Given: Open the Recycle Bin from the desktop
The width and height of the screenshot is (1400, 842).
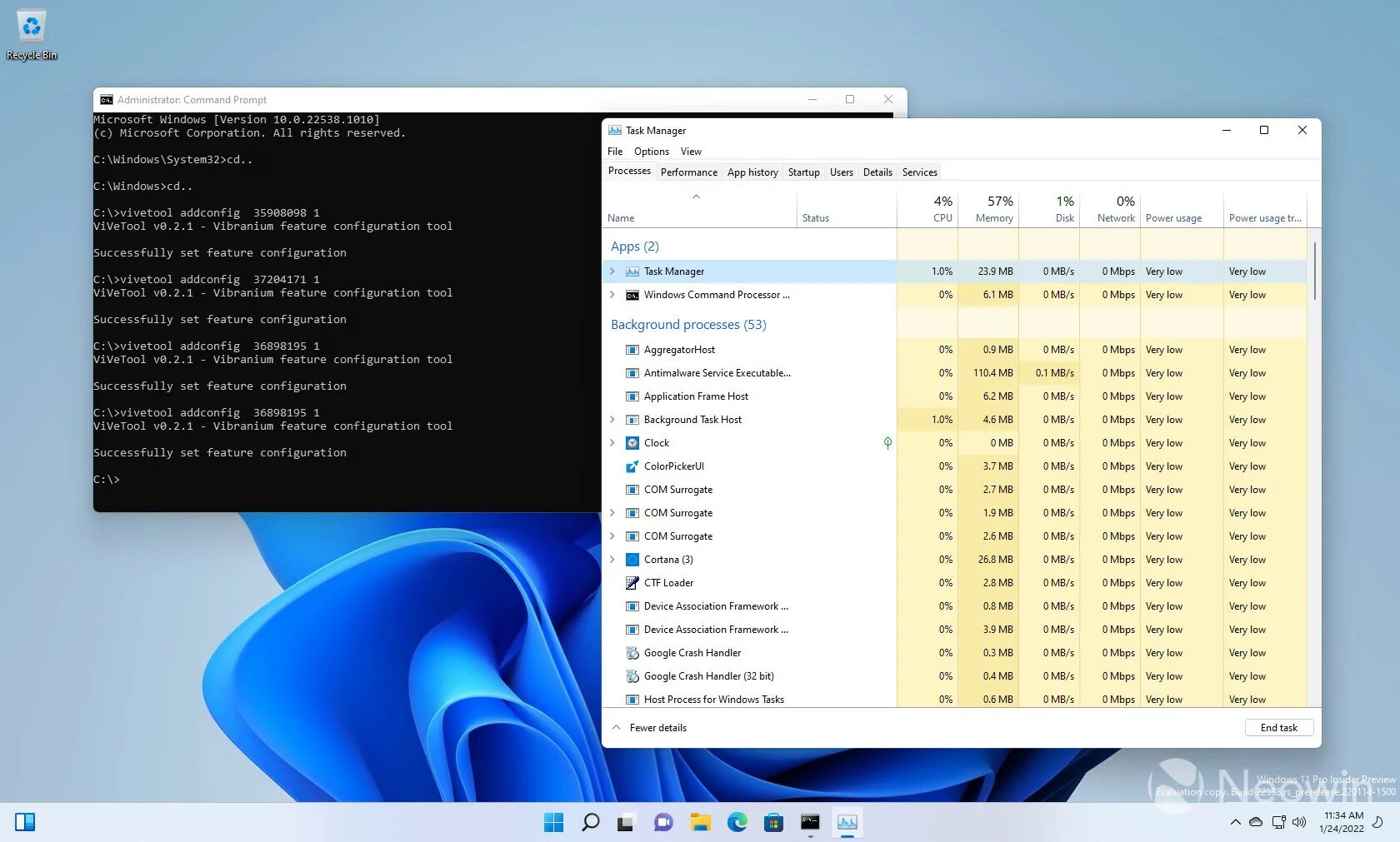Looking at the screenshot, I should pyautogui.click(x=31, y=27).
